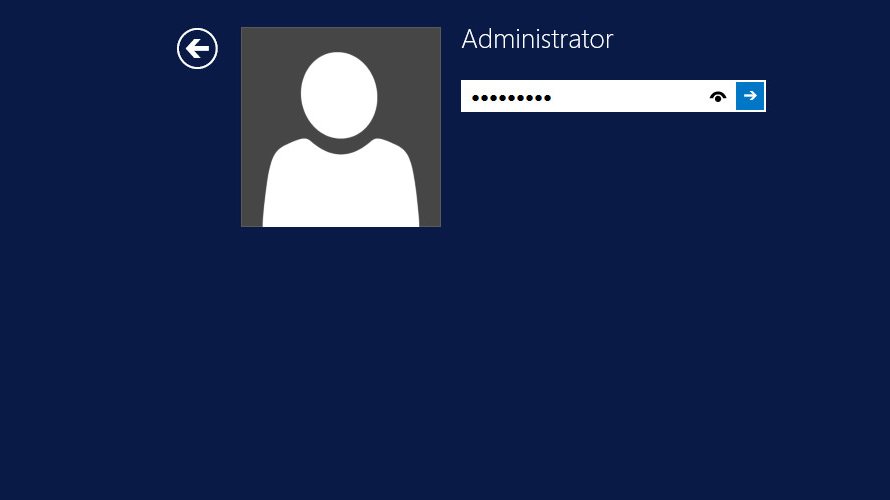Submit password with the blue arrow button

click(x=750, y=96)
